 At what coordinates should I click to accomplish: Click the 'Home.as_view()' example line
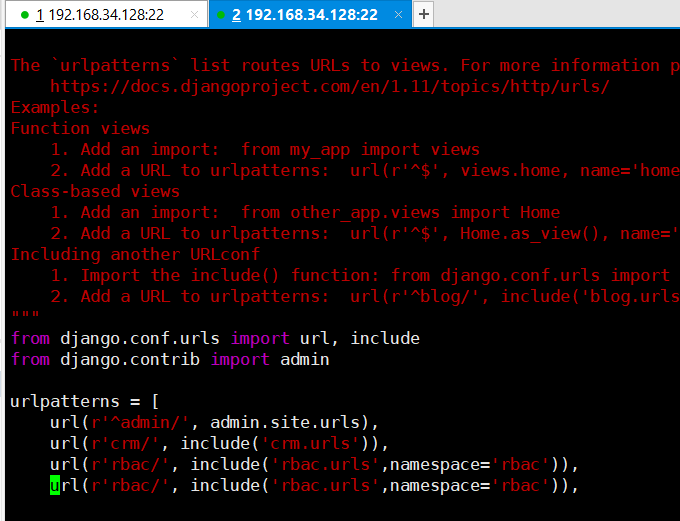[x=365, y=233]
